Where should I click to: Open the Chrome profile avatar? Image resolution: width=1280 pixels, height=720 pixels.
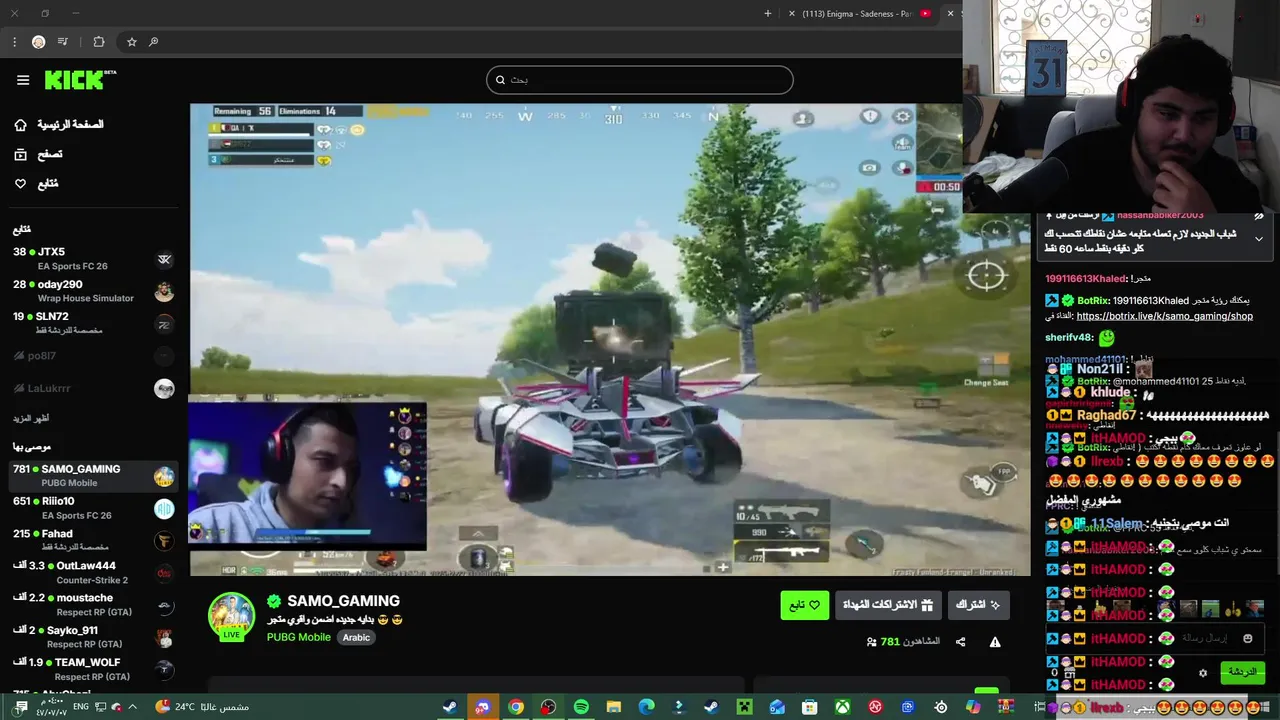coord(38,42)
